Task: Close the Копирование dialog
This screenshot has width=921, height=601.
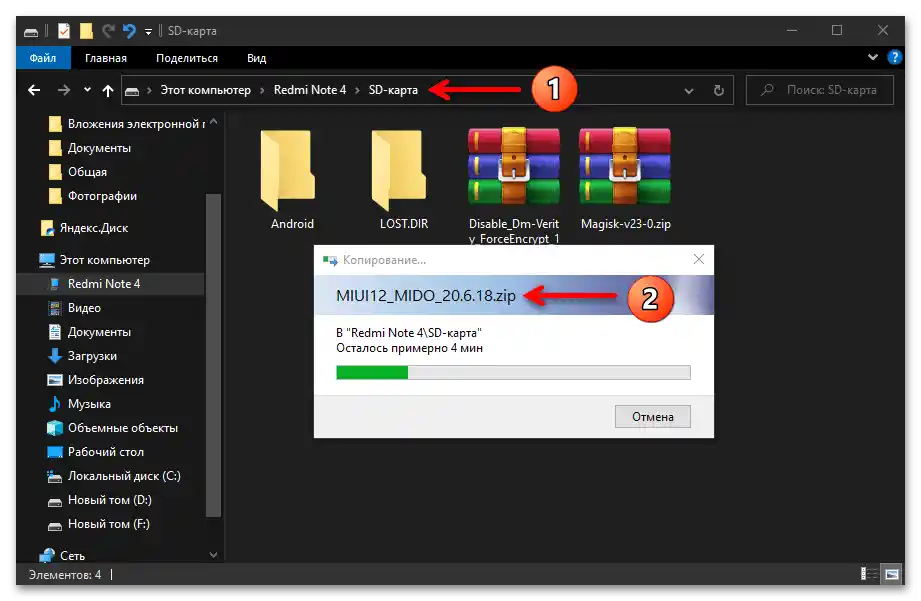Action: coord(698,259)
